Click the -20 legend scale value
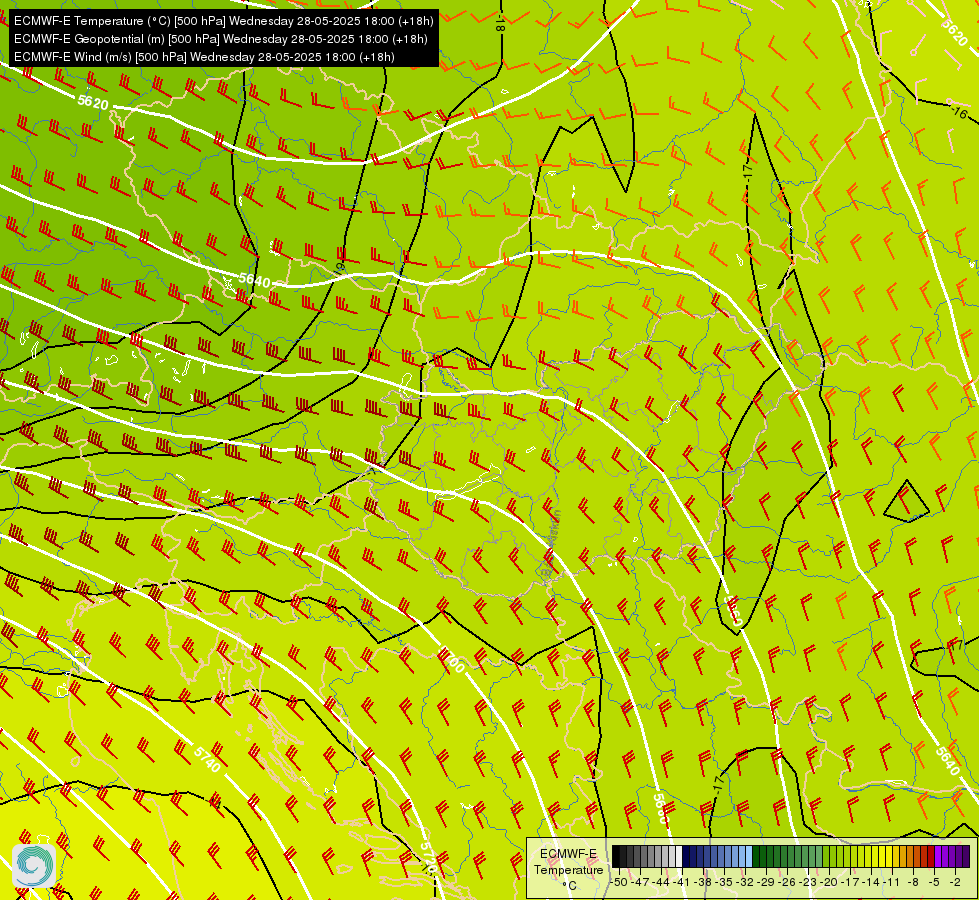This screenshot has height=900, width=979. (829, 882)
